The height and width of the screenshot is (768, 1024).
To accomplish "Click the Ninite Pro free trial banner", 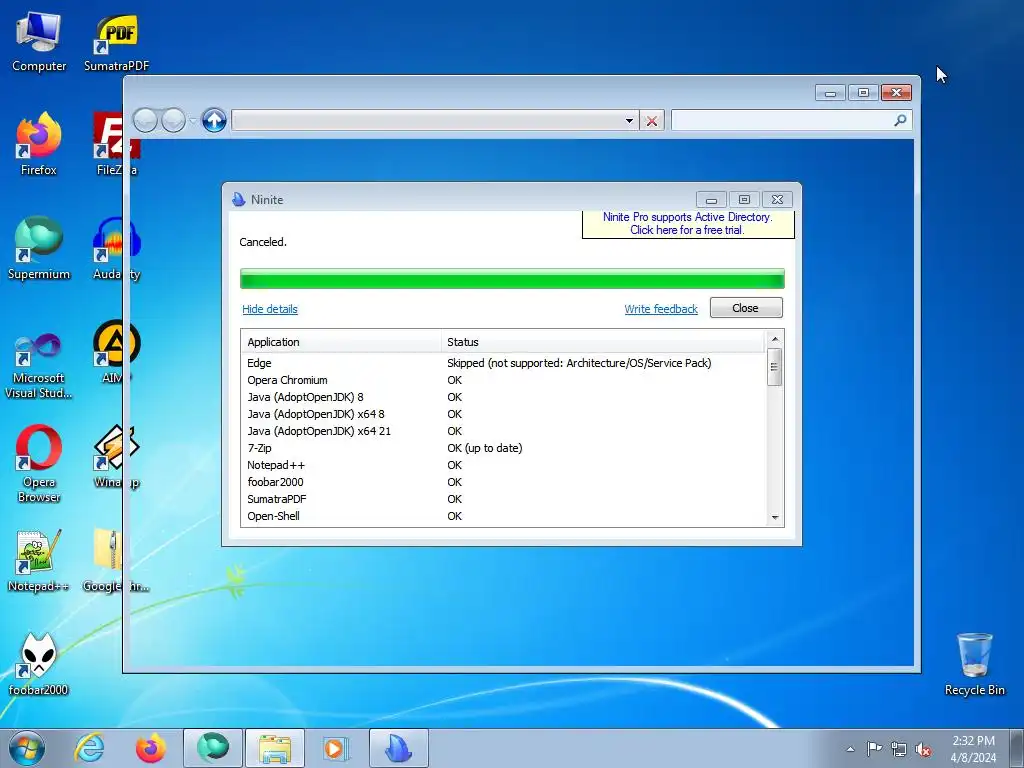I will 688,223.
